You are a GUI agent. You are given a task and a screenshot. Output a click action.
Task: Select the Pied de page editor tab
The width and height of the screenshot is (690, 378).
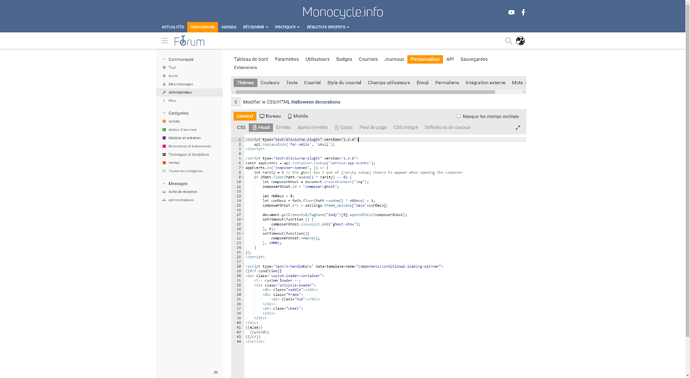[x=373, y=128]
